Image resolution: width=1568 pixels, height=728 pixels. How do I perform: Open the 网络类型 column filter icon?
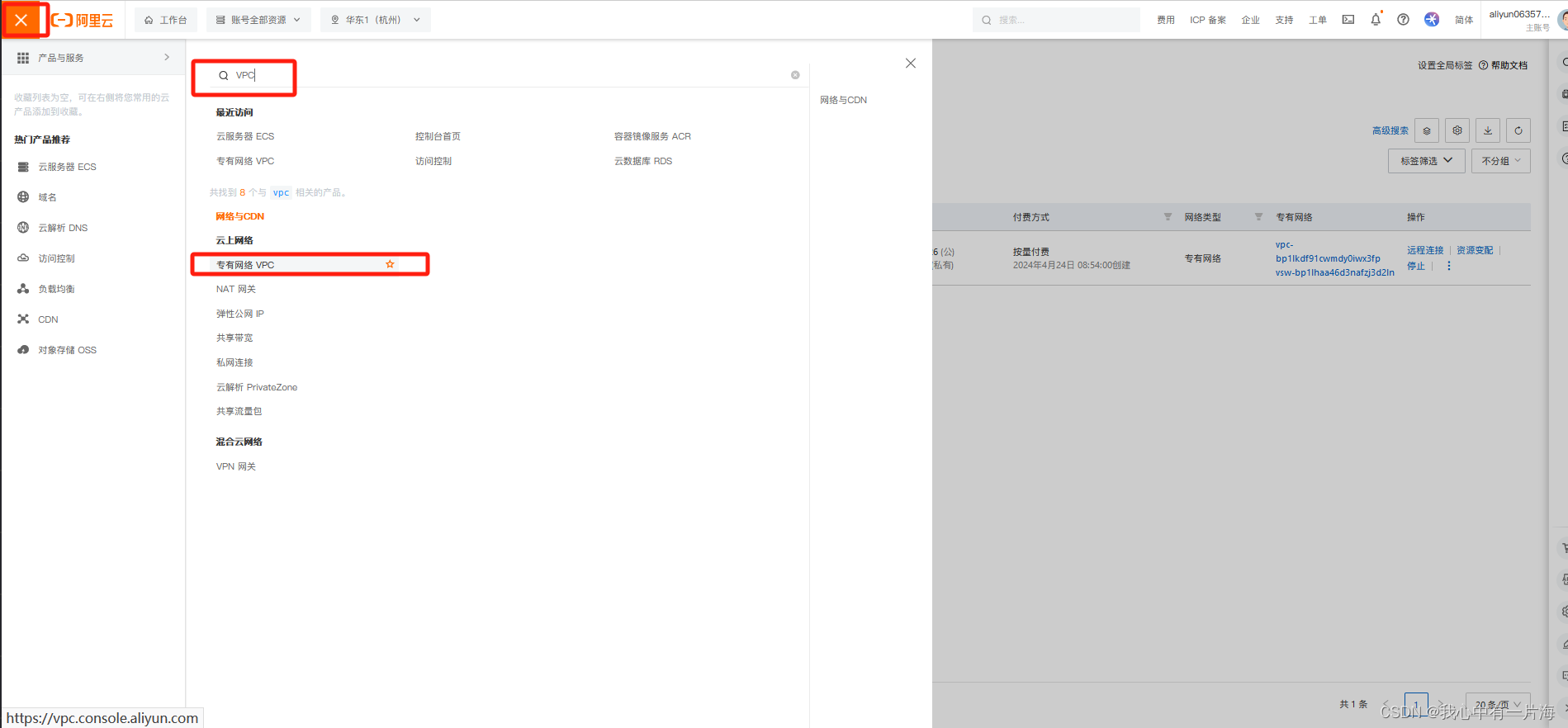pos(1258,217)
